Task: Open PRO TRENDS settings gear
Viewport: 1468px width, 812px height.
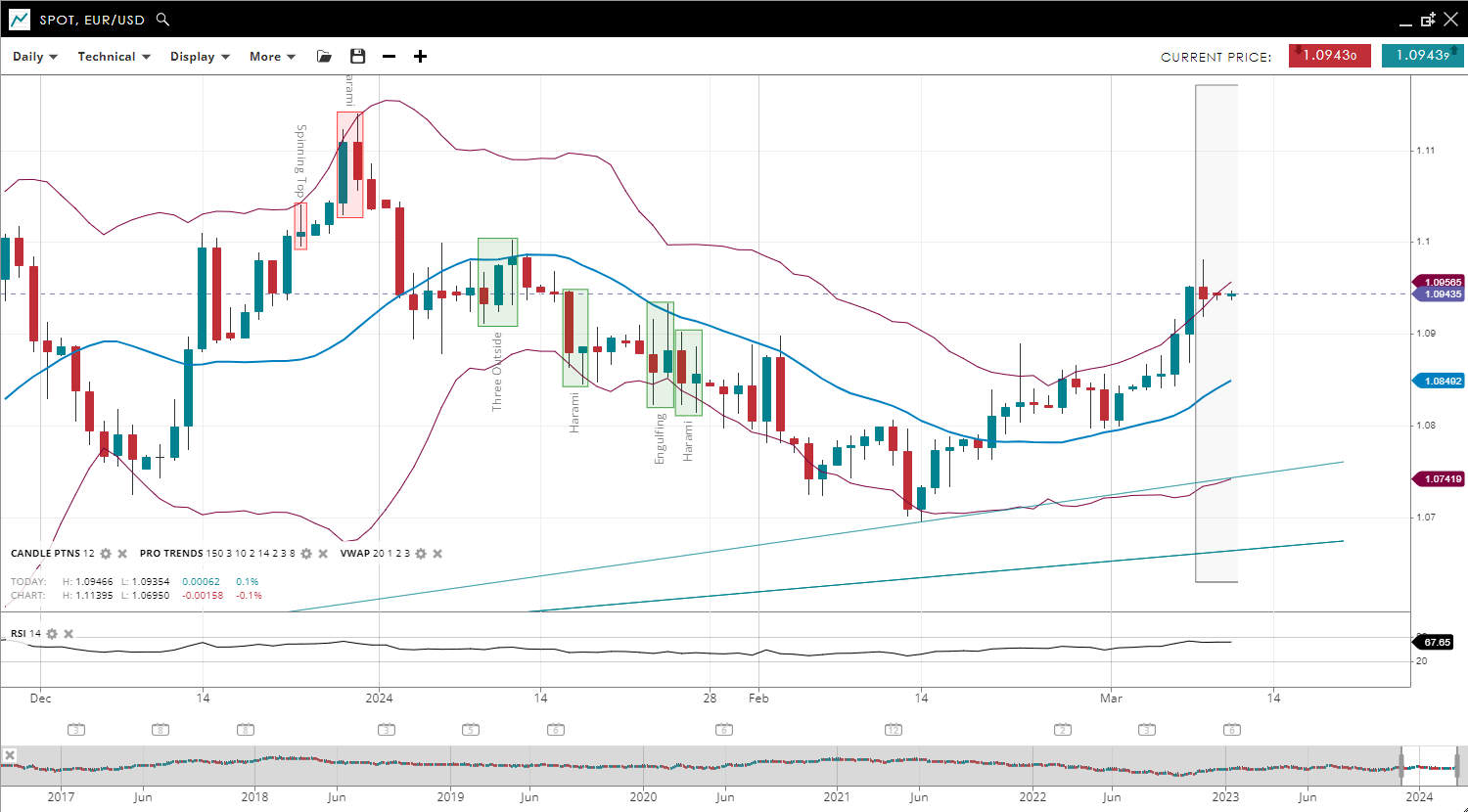Action: (305, 554)
